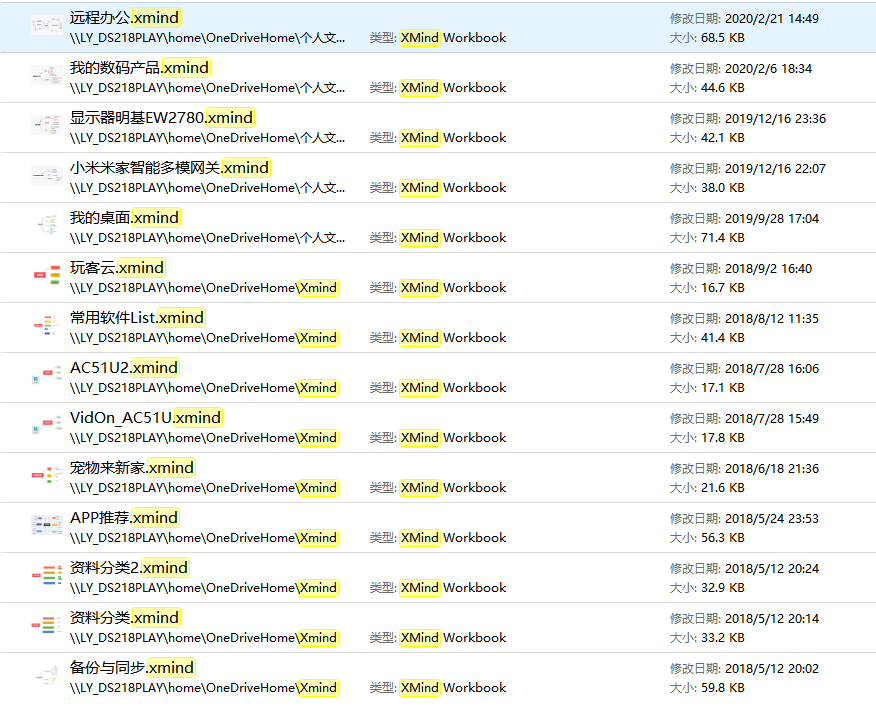Click the file name APP推荐.xmind
The height and width of the screenshot is (715, 876).
[124, 518]
